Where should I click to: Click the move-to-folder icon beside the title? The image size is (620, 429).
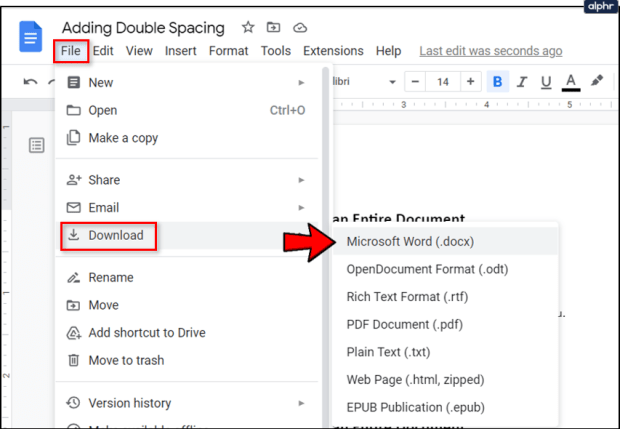coord(274,27)
